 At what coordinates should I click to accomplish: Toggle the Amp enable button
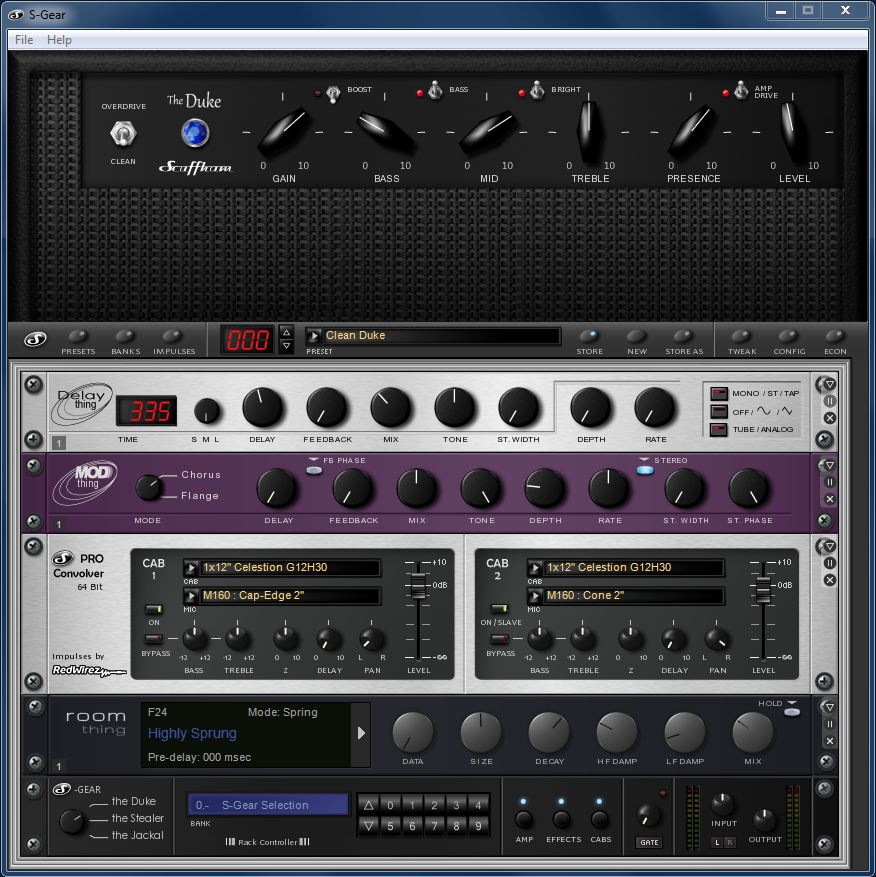[524, 819]
